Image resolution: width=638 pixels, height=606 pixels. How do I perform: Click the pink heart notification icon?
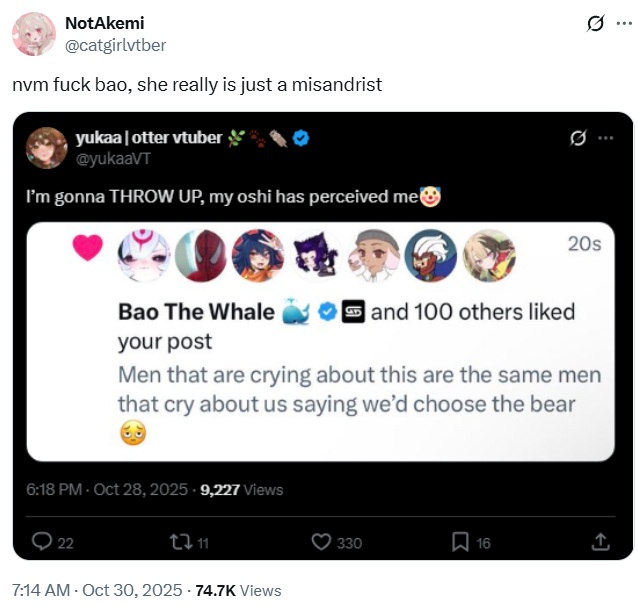pyautogui.click(x=88, y=249)
